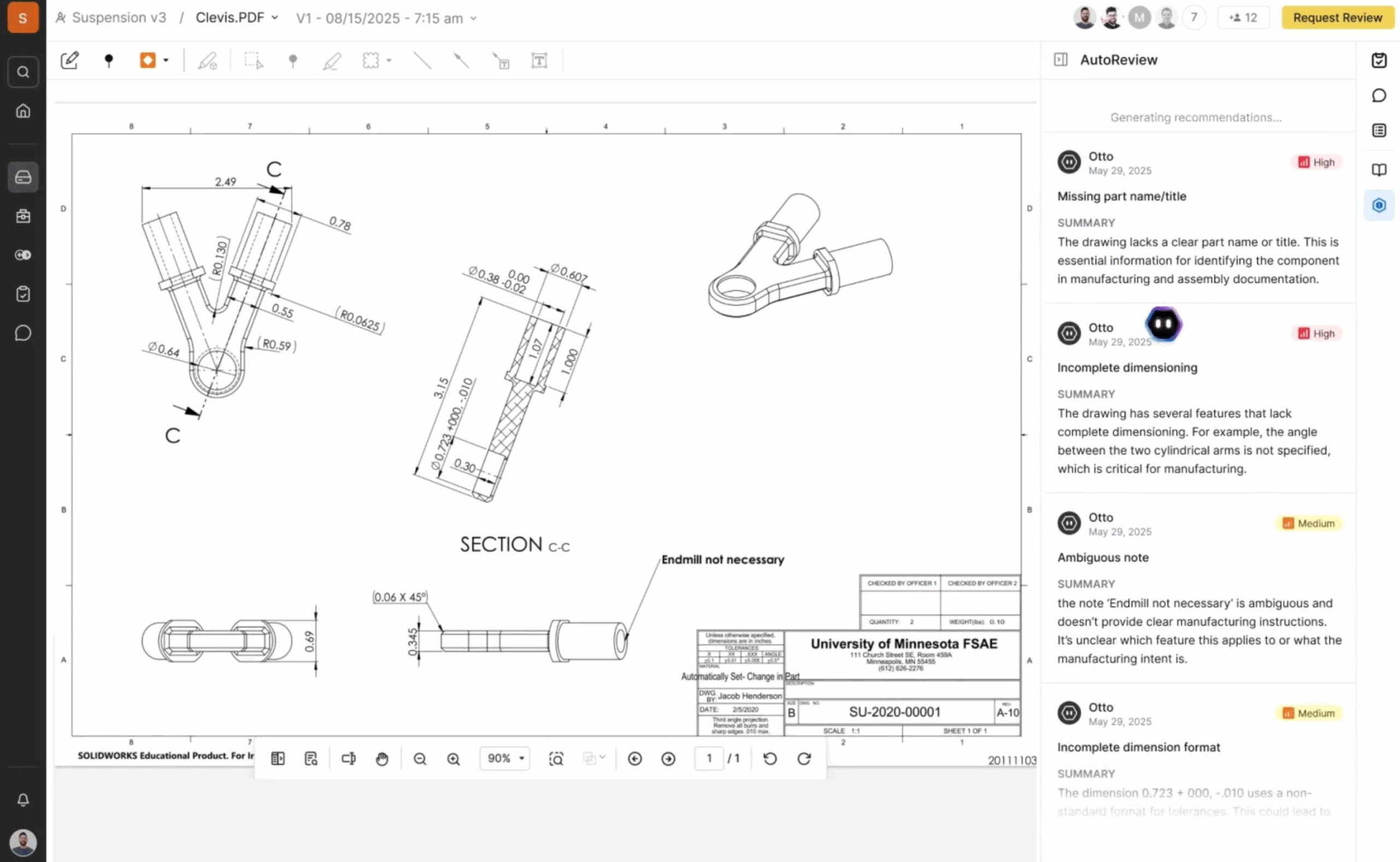Click the zoom in magnifier
Screen dimensions: 1400x862
[x=453, y=759]
